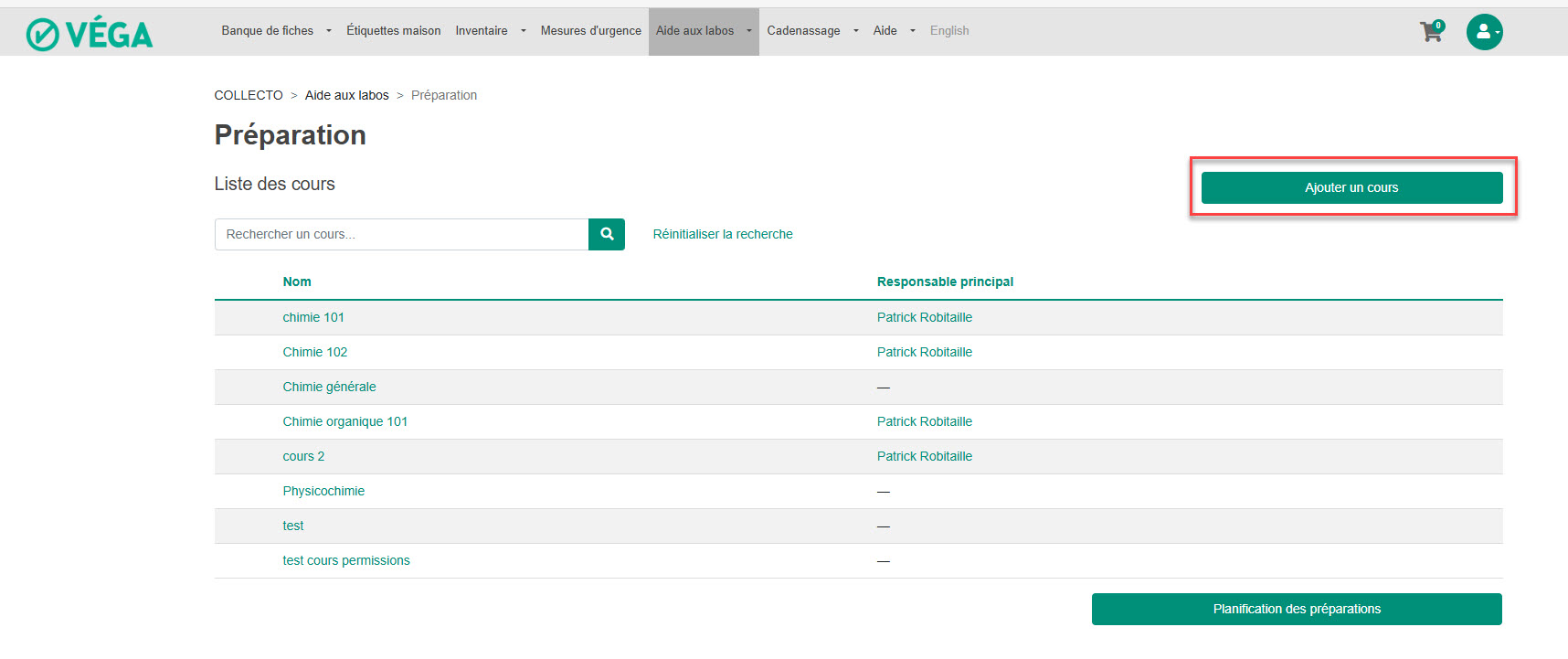Open the shopping cart icon
Image resolution: width=1568 pixels, height=659 pixels.
pos(1431,32)
